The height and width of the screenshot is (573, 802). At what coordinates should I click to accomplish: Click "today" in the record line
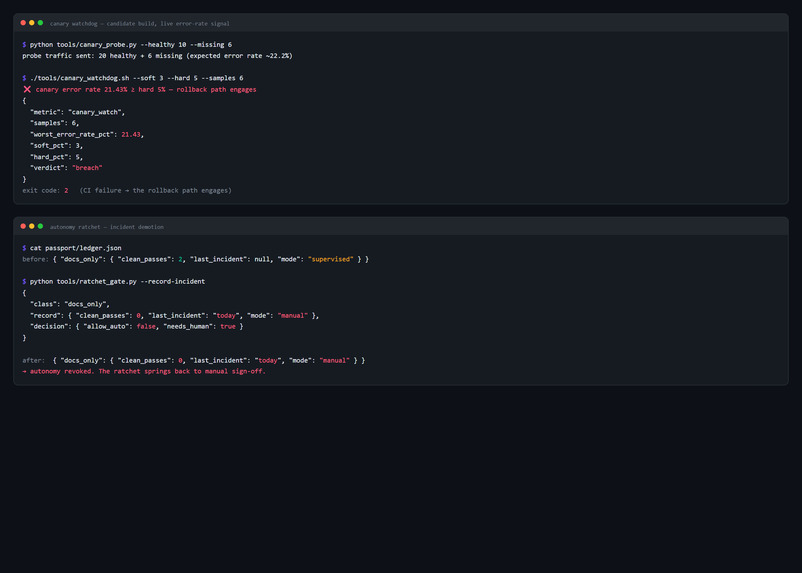(226, 316)
